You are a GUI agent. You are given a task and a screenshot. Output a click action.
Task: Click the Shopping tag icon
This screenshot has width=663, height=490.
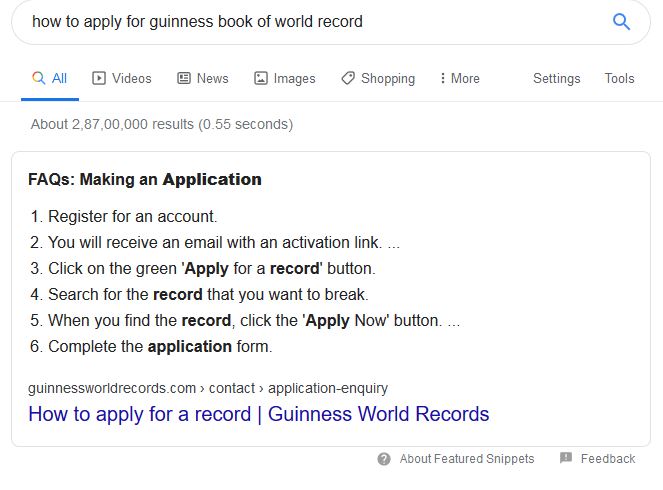348,78
